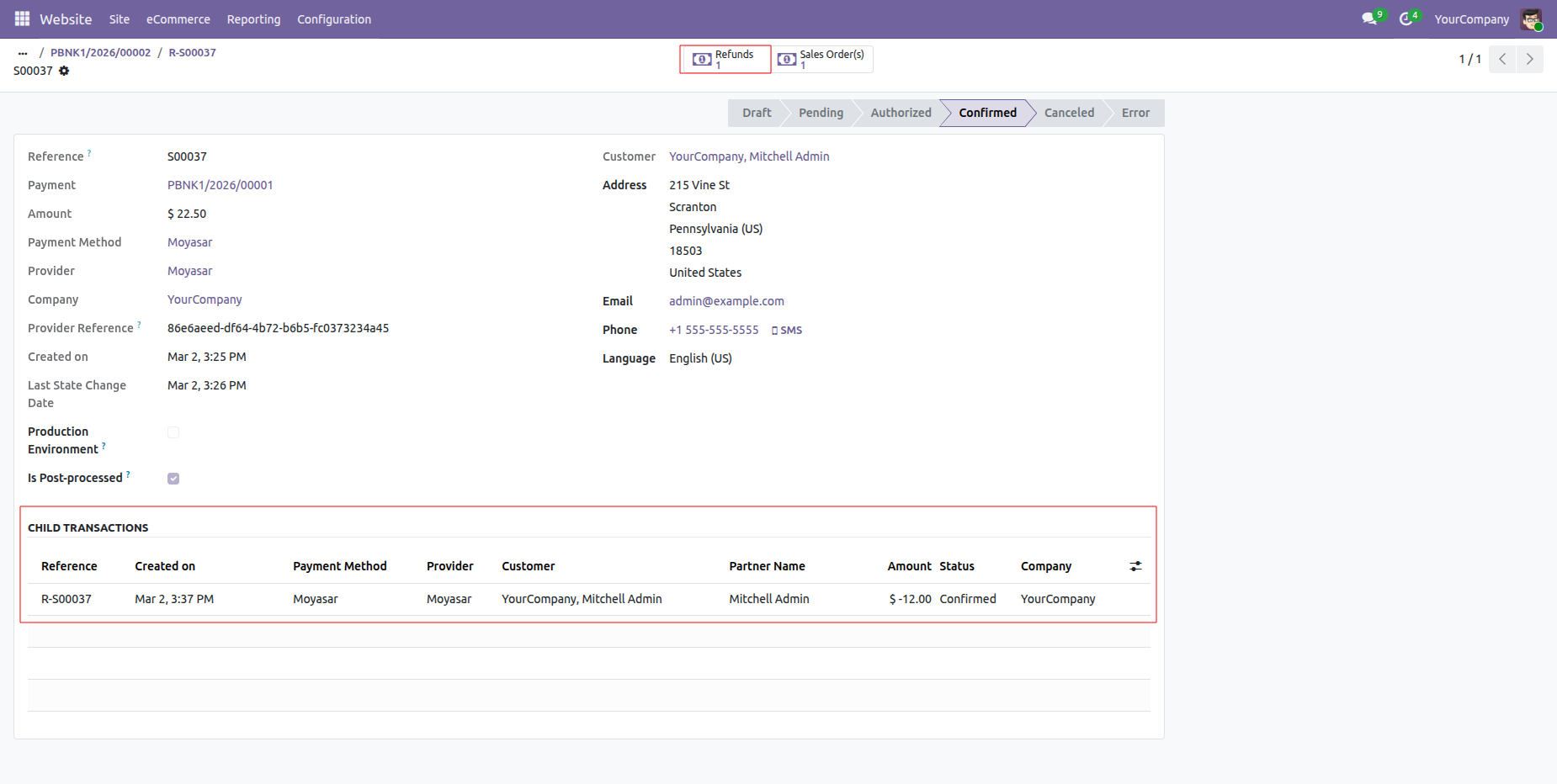Image resolution: width=1557 pixels, height=784 pixels.
Task: Open the activities clock icon
Action: pos(1406,19)
